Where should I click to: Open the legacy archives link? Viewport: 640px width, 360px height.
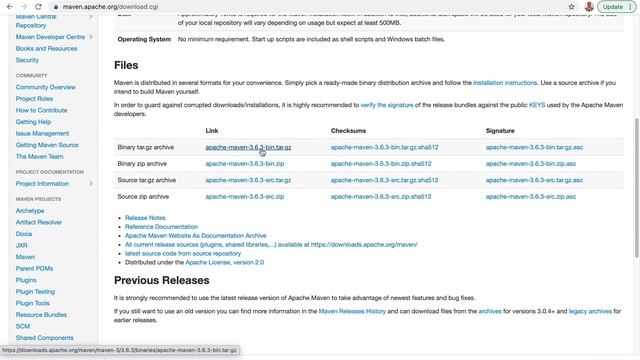click(x=590, y=311)
